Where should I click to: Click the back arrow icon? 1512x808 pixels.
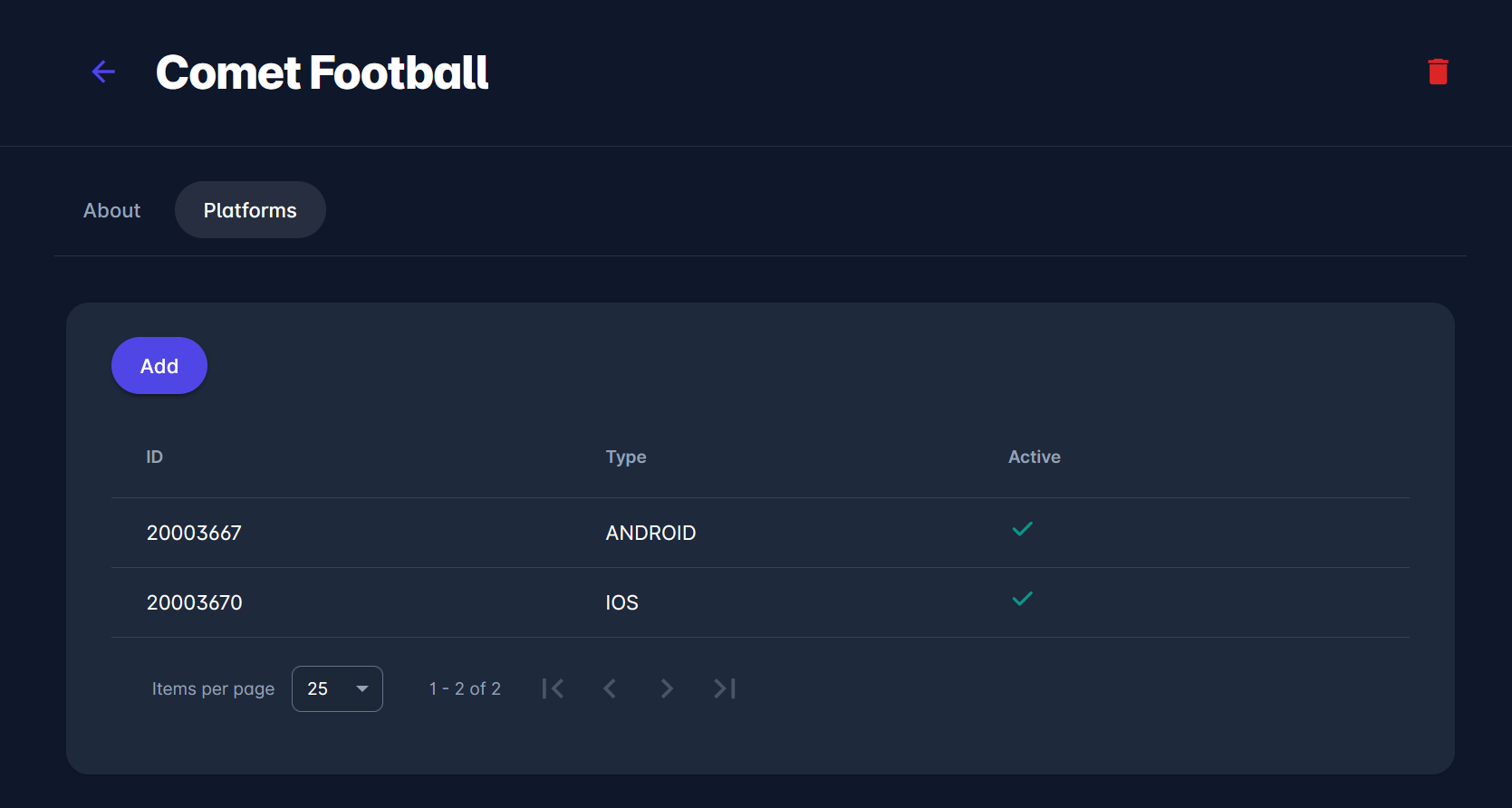[x=103, y=72]
